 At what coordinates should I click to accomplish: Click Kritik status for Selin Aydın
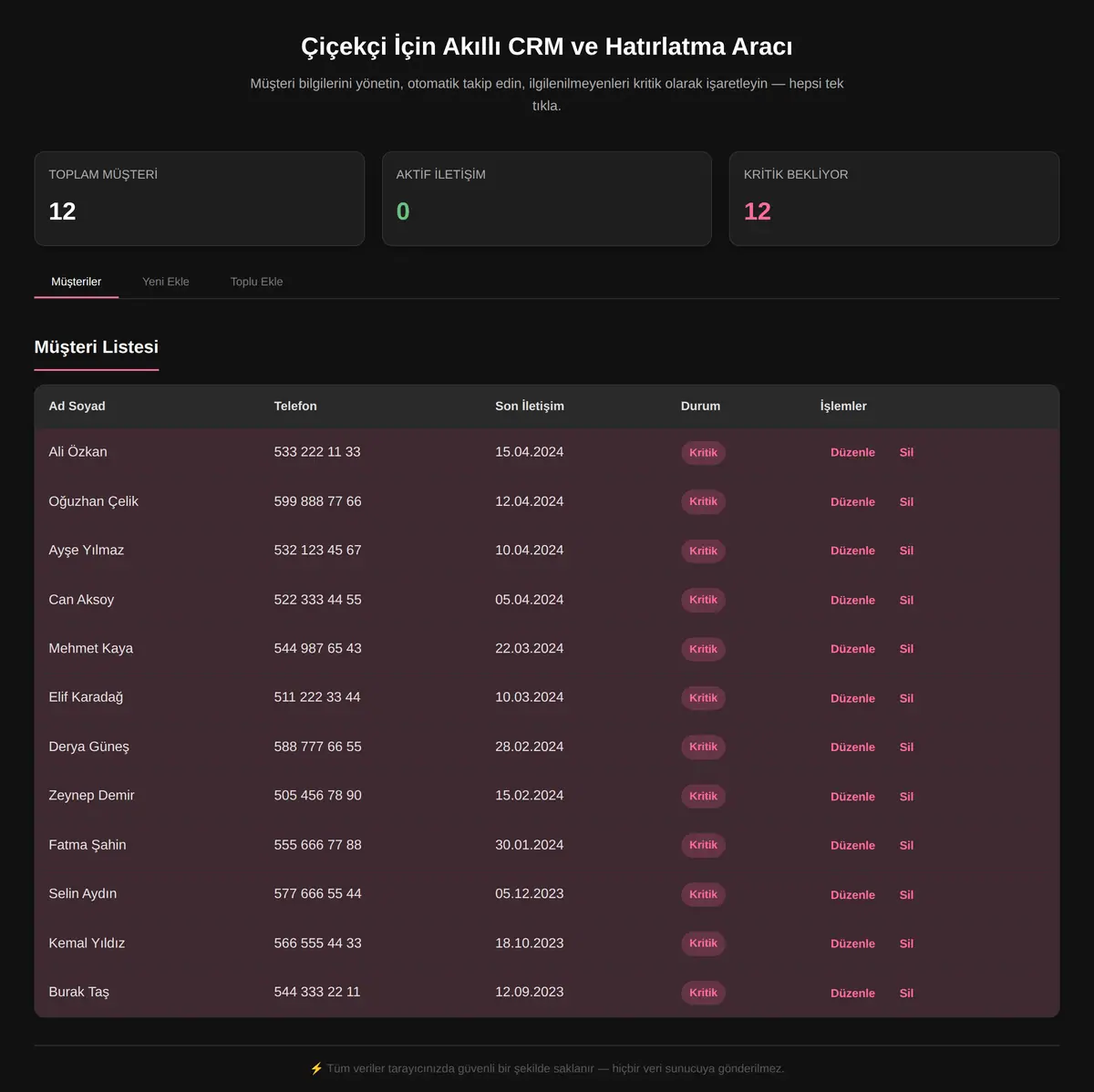click(x=703, y=895)
